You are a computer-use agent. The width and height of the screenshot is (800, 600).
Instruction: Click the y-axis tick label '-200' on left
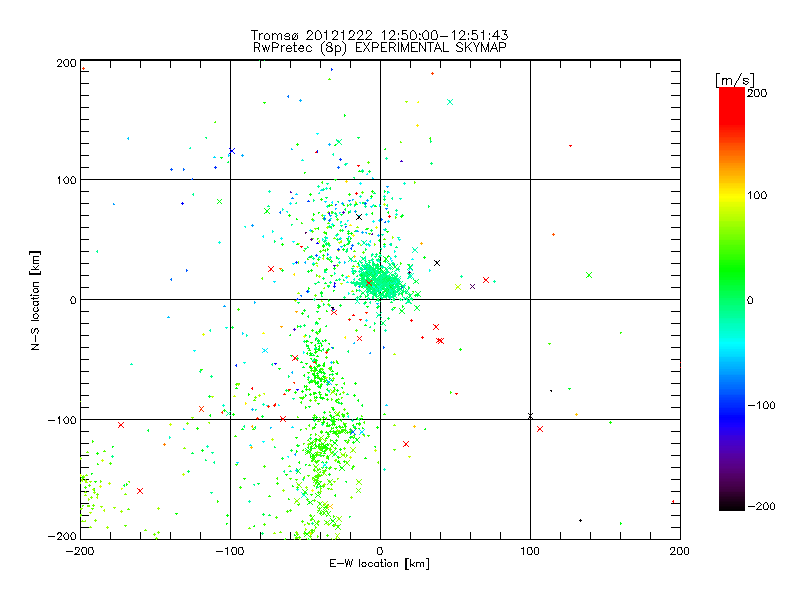click(62, 536)
